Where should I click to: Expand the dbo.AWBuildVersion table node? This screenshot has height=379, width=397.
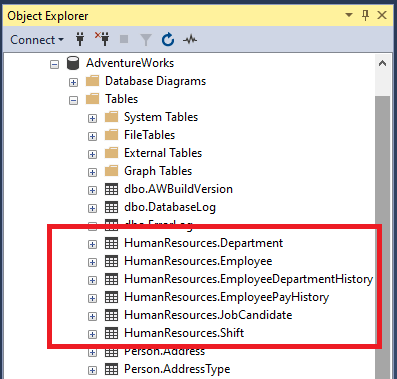[x=92, y=190]
